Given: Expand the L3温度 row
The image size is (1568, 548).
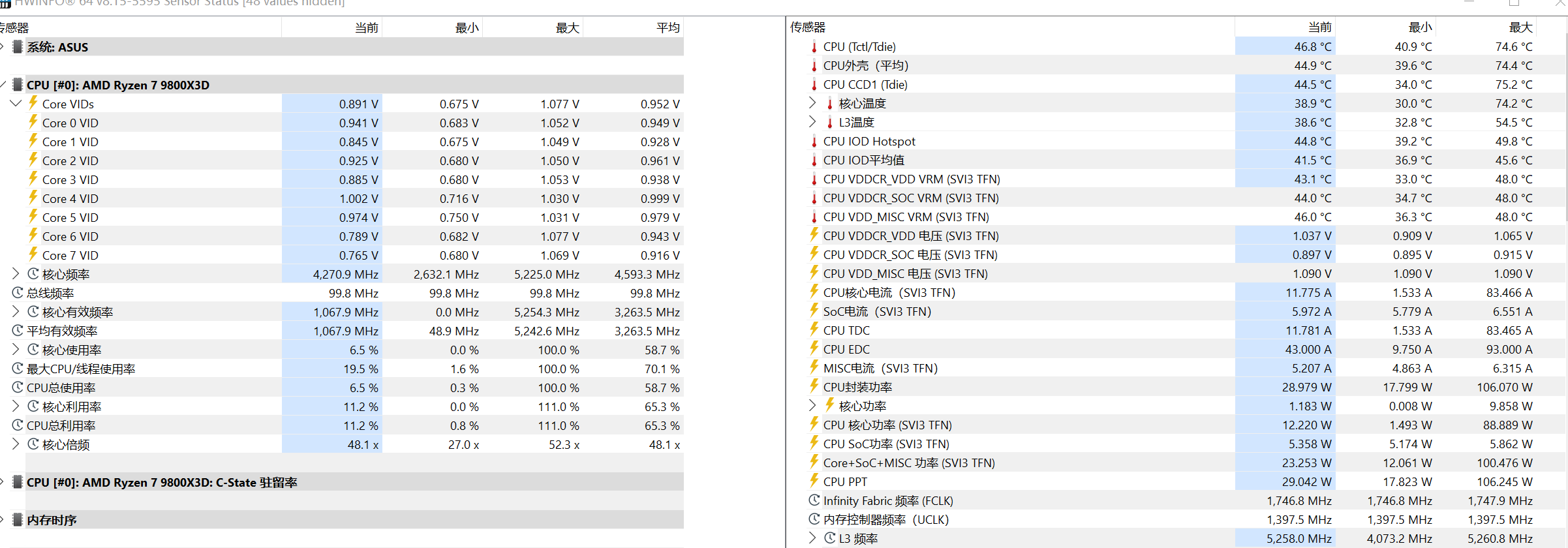Looking at the screenshot, I should pos(812,121).
